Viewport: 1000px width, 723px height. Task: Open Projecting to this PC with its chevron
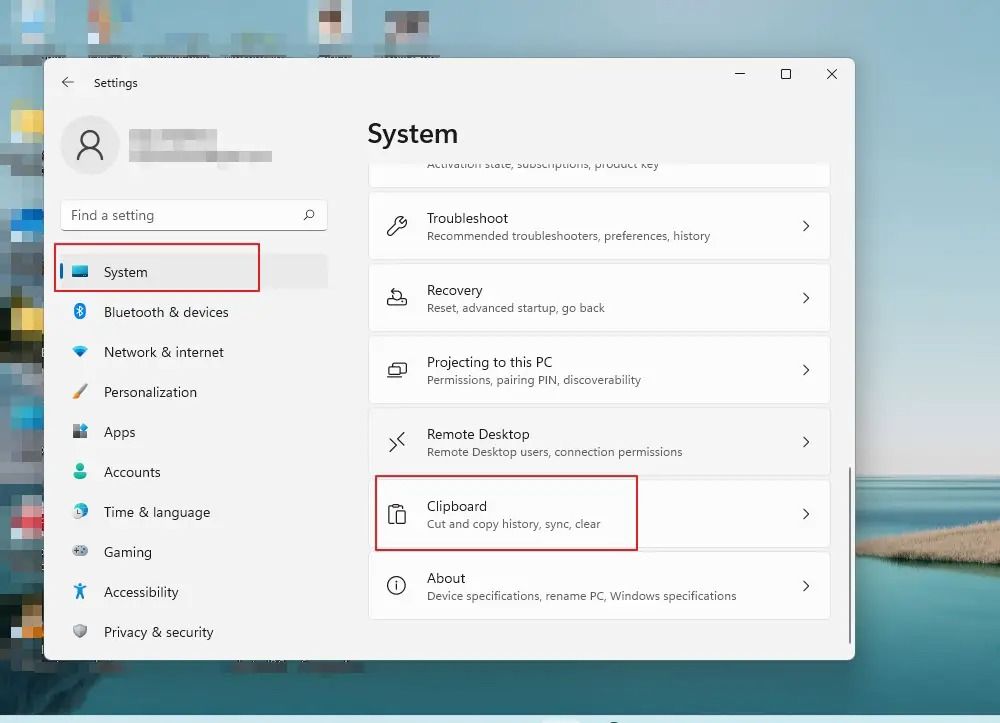pos(806,369)
